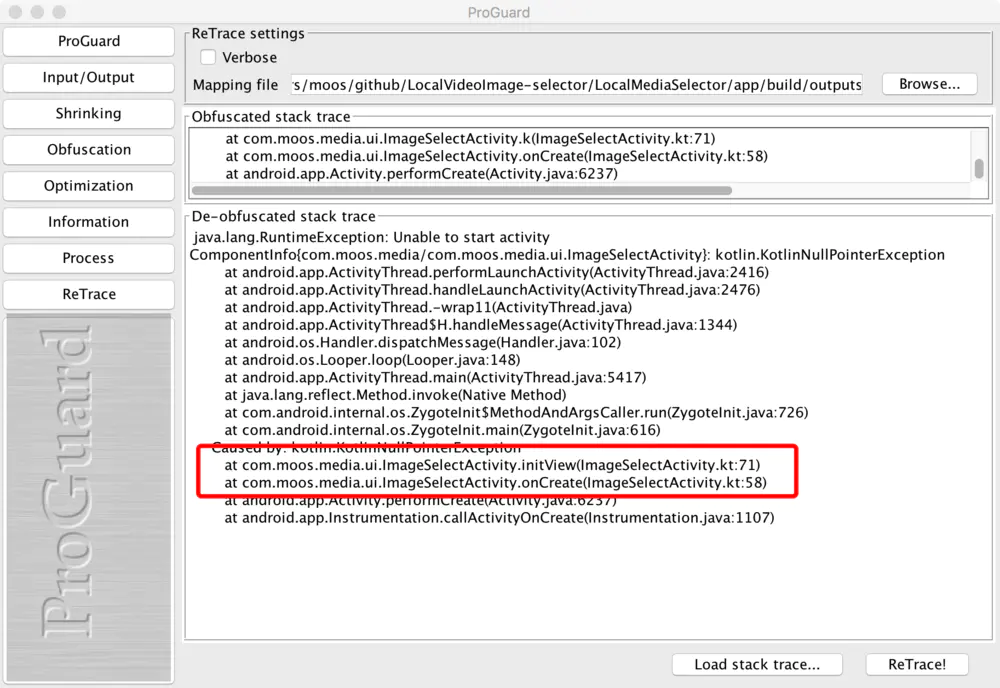Click de-obfuscated onCreate(ImageSelectActivity.kt:58) line

495,483
